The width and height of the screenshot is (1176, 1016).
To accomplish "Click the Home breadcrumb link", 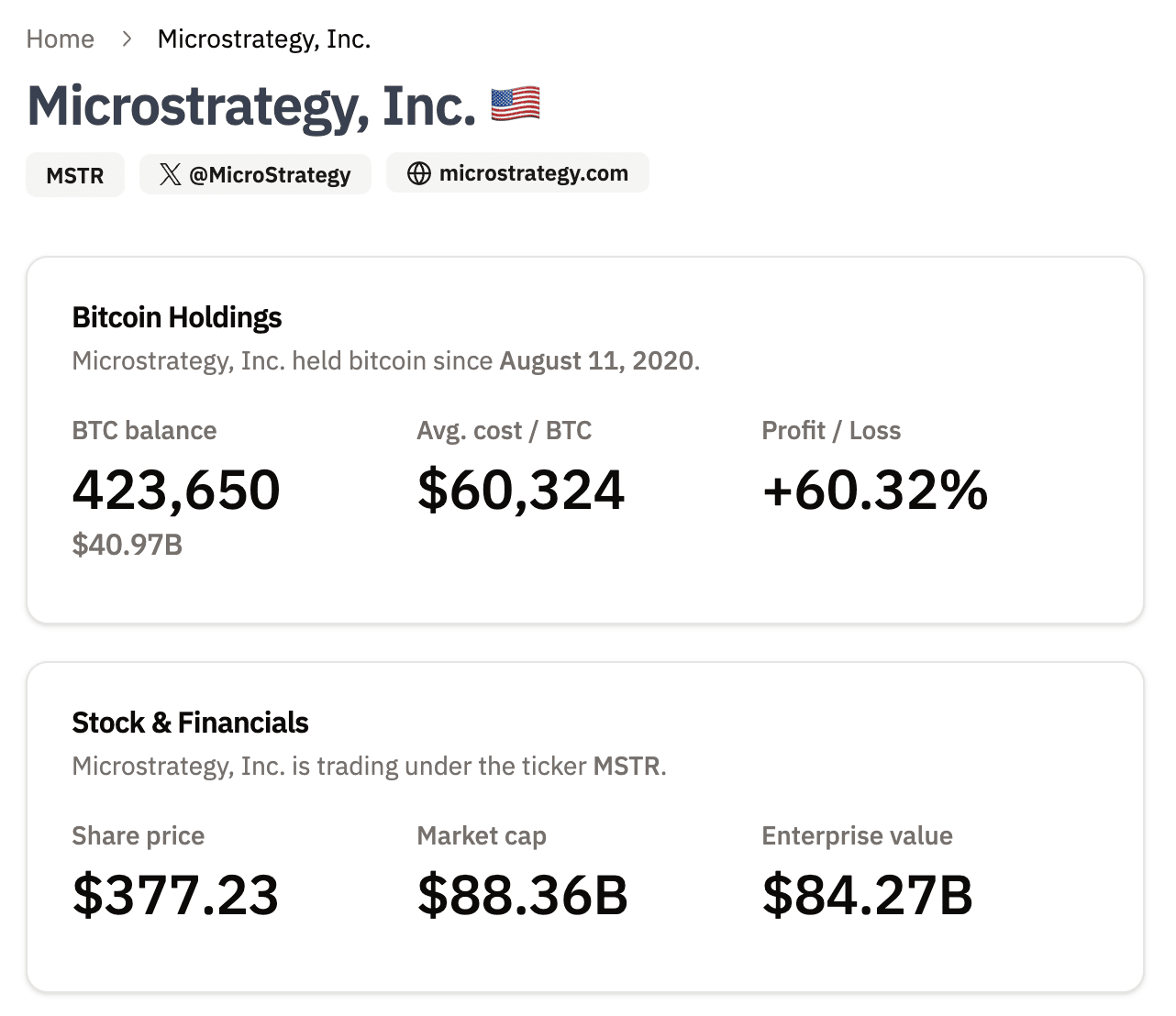I will [60, 39].
